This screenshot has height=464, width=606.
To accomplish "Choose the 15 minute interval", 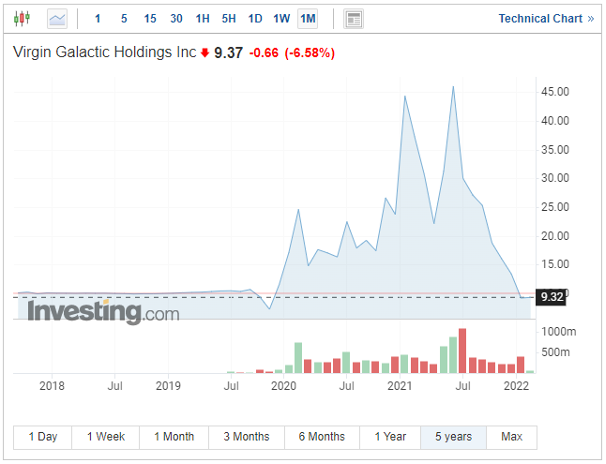I will [x=150, y=19].
